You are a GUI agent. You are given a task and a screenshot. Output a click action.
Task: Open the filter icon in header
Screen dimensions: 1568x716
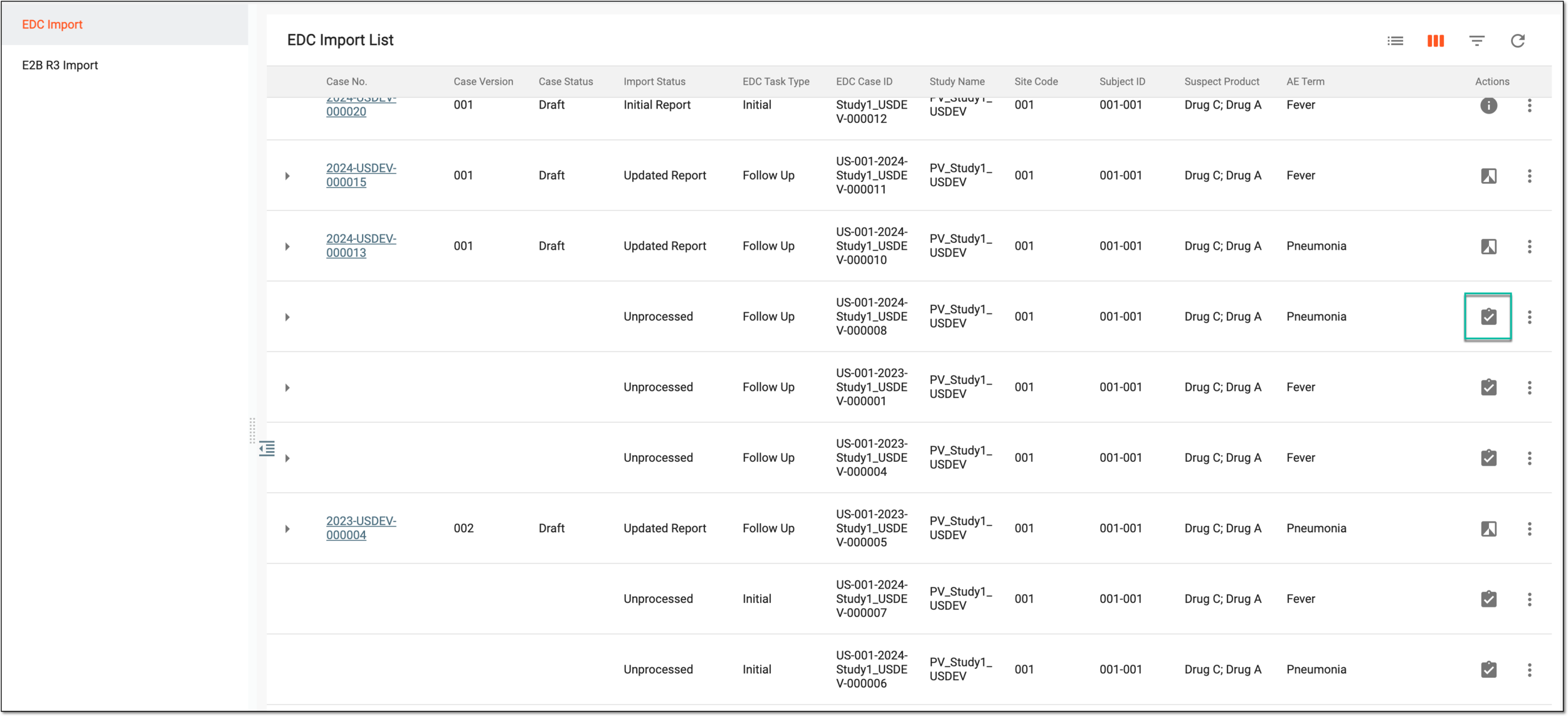[1476, 41]
